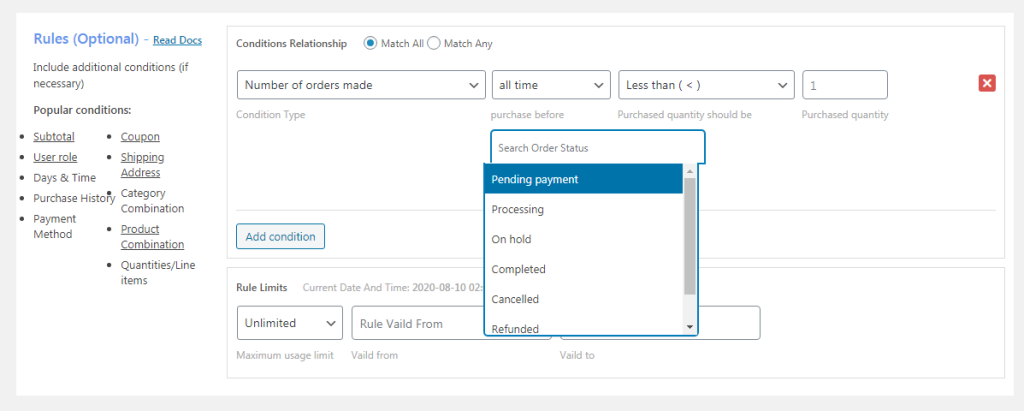Click the Purchased quantity input field
This screenshot has height=411, width=1024.
[845, 85]
